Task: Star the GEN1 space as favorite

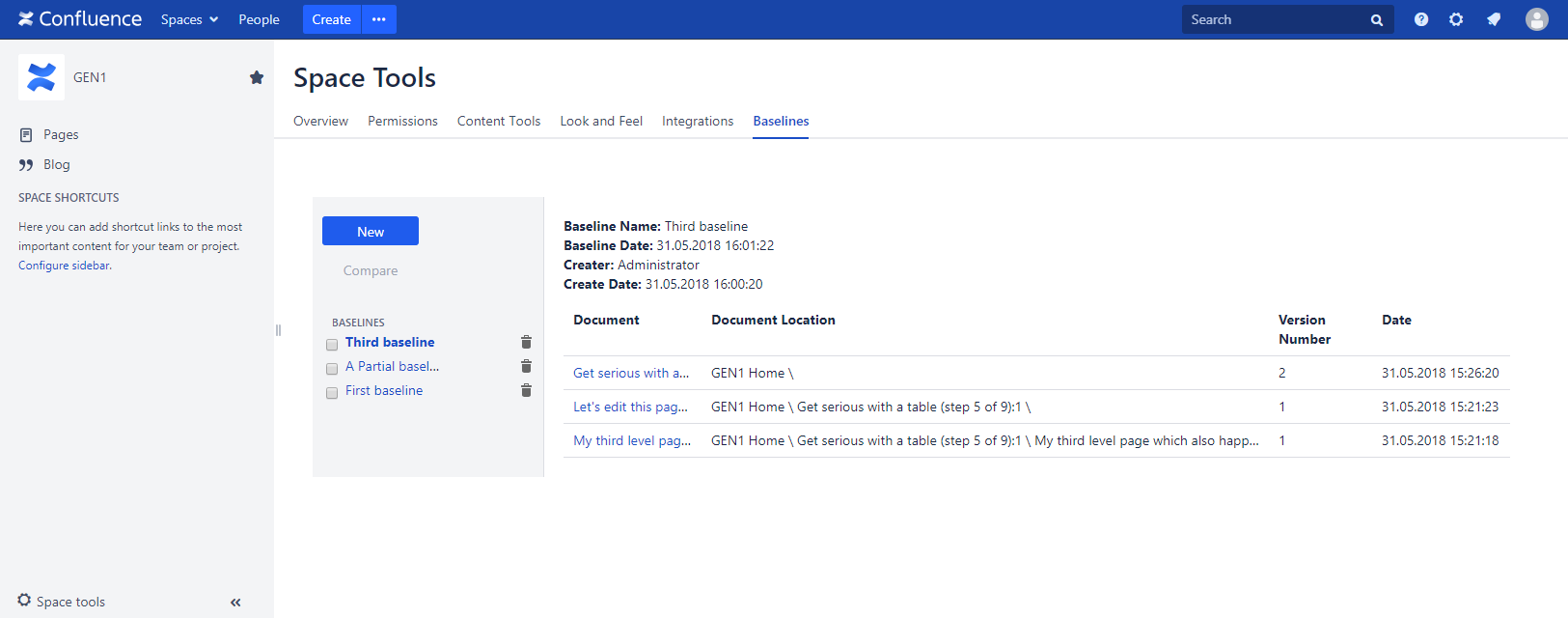Action: click(257, 77)
